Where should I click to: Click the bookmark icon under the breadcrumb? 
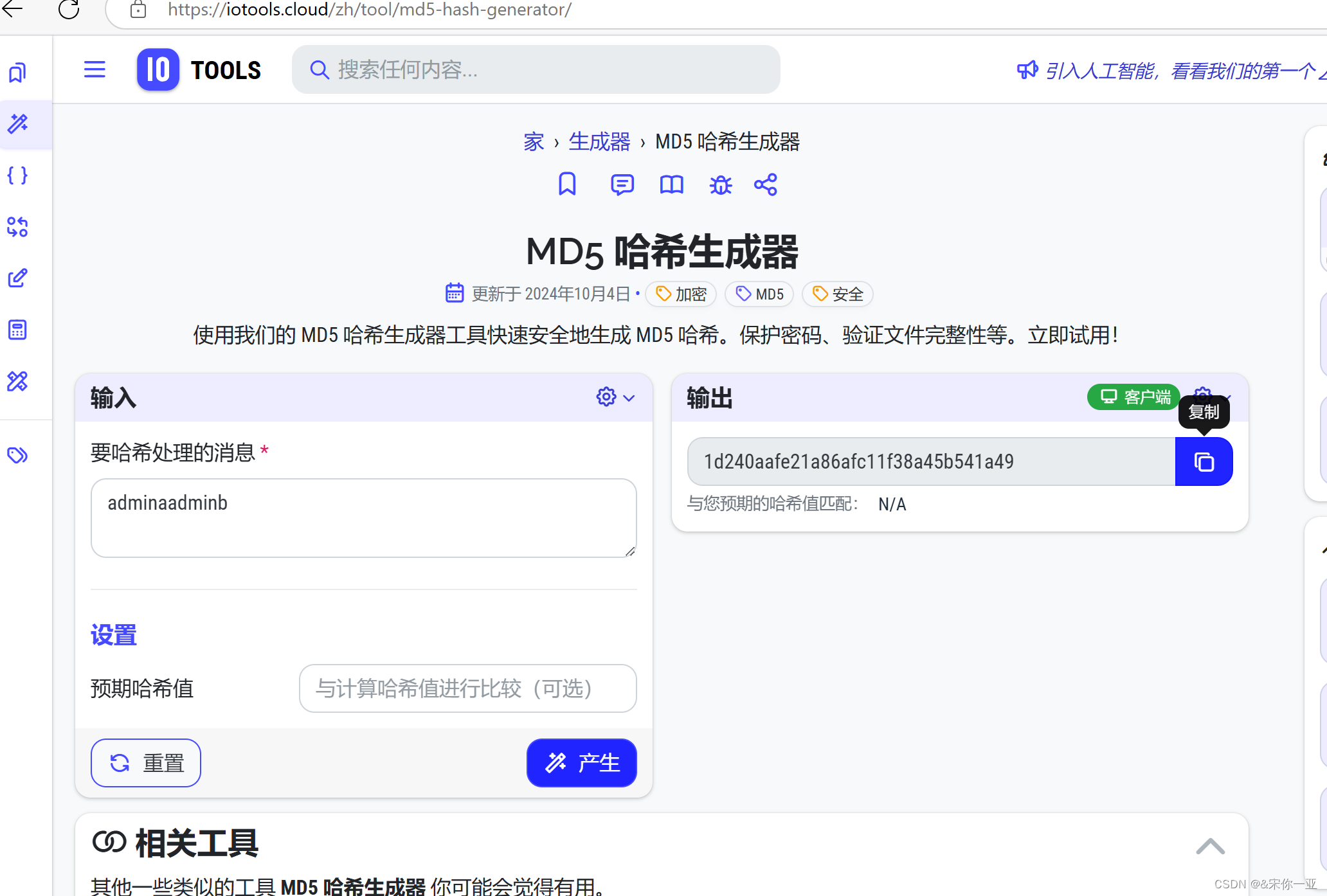click(566, 184)
